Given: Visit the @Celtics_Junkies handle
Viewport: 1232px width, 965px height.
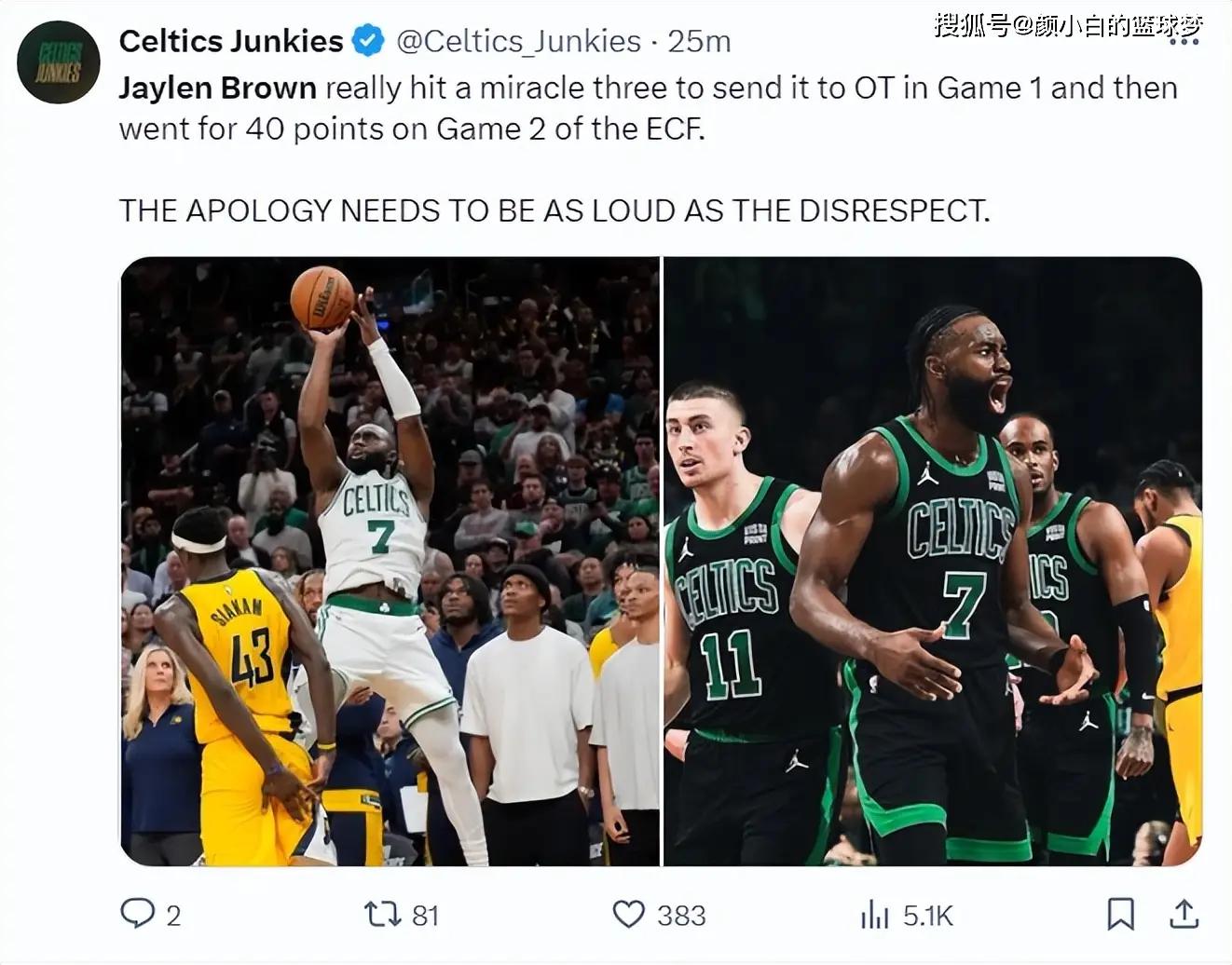Looking at the screenshot, I should click(518, 41).
